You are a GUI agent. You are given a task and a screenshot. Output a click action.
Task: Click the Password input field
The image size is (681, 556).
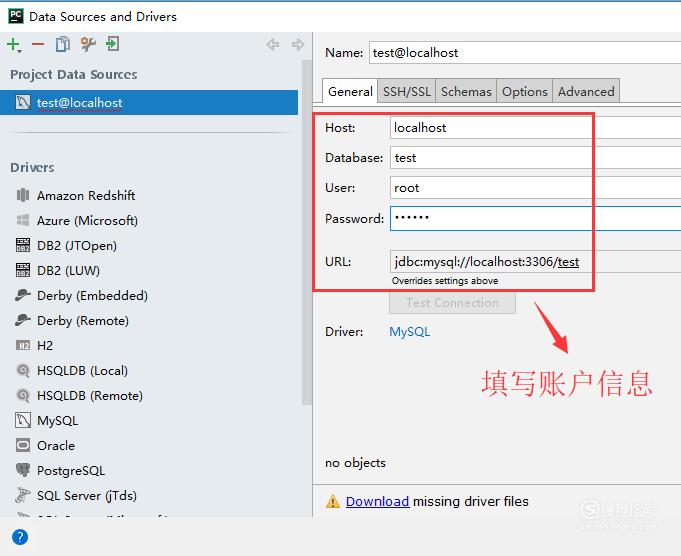click(x=535, y=218)
